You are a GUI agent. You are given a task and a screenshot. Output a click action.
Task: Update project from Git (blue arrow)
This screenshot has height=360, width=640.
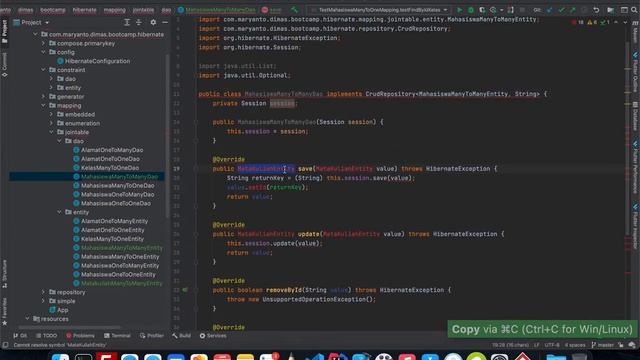coord(549,10)
